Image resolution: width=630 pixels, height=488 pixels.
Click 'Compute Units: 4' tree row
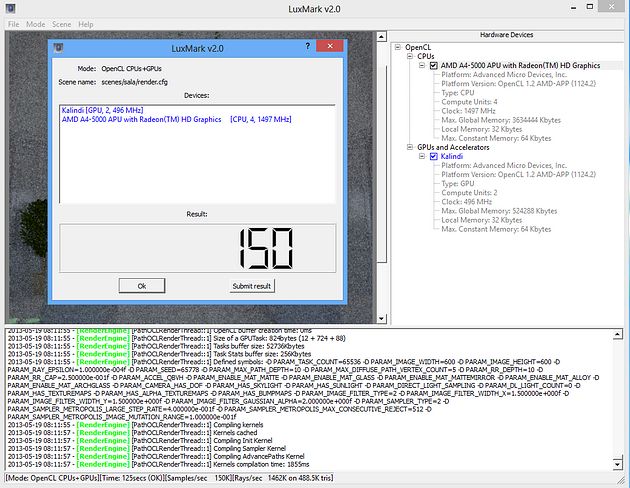469,102
